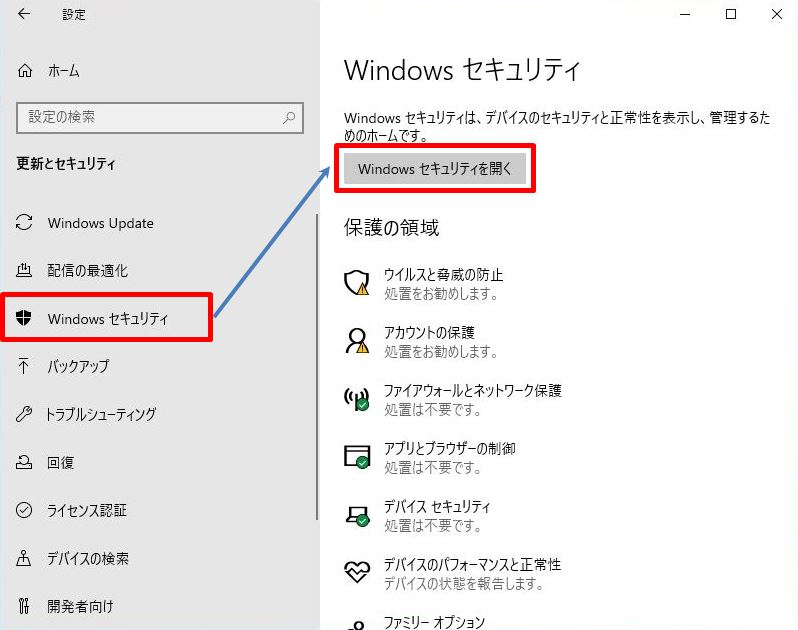Open 回復 settings in sidebar

[x=61, y=463]
